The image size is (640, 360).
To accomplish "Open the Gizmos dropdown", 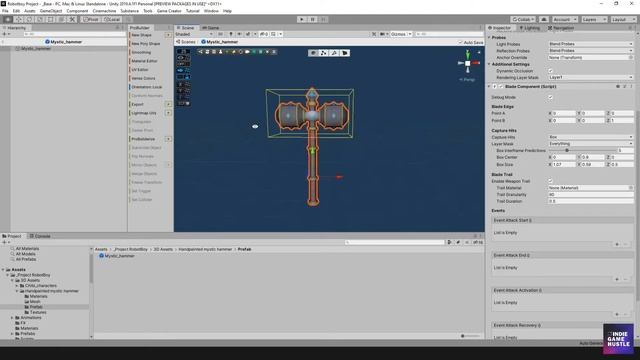I will point(401,34).
